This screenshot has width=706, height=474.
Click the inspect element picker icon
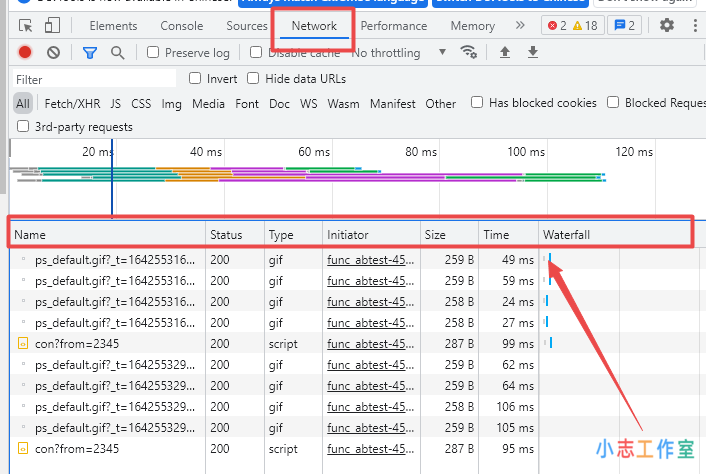pyautogui.click(x=26, y=26)
